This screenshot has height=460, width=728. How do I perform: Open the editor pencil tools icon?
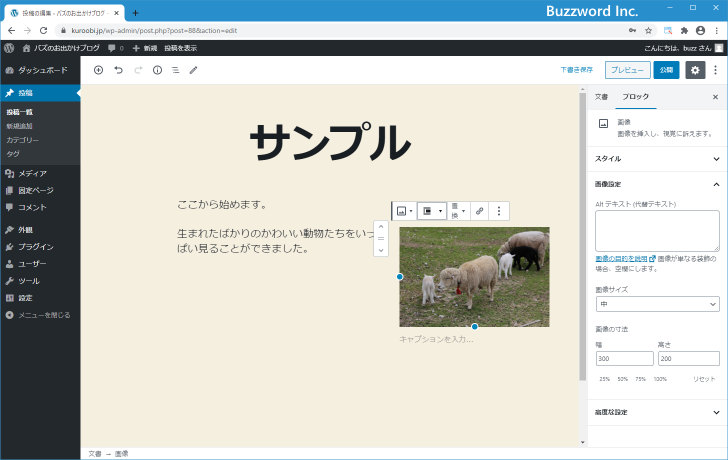pos(194,70)
